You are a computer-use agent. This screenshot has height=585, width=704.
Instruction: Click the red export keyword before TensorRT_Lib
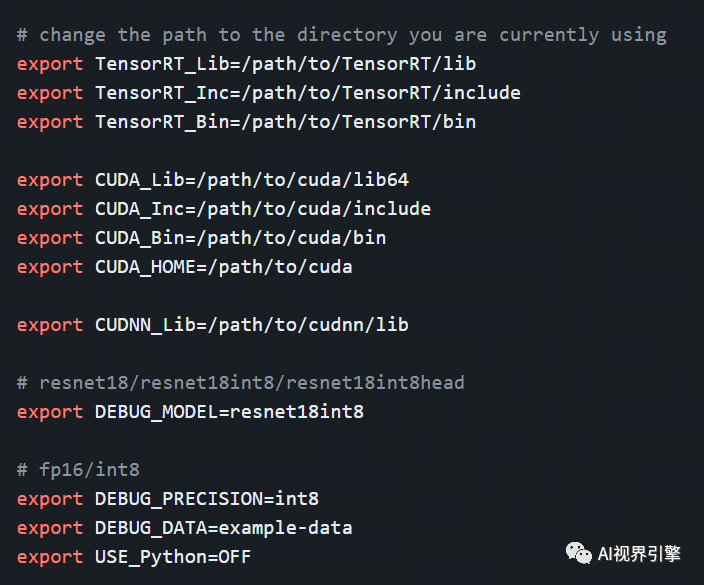click(50, 64)
